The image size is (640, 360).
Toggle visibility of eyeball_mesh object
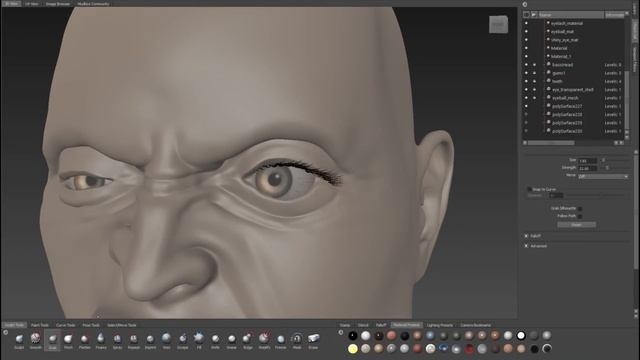coord(526,98)
